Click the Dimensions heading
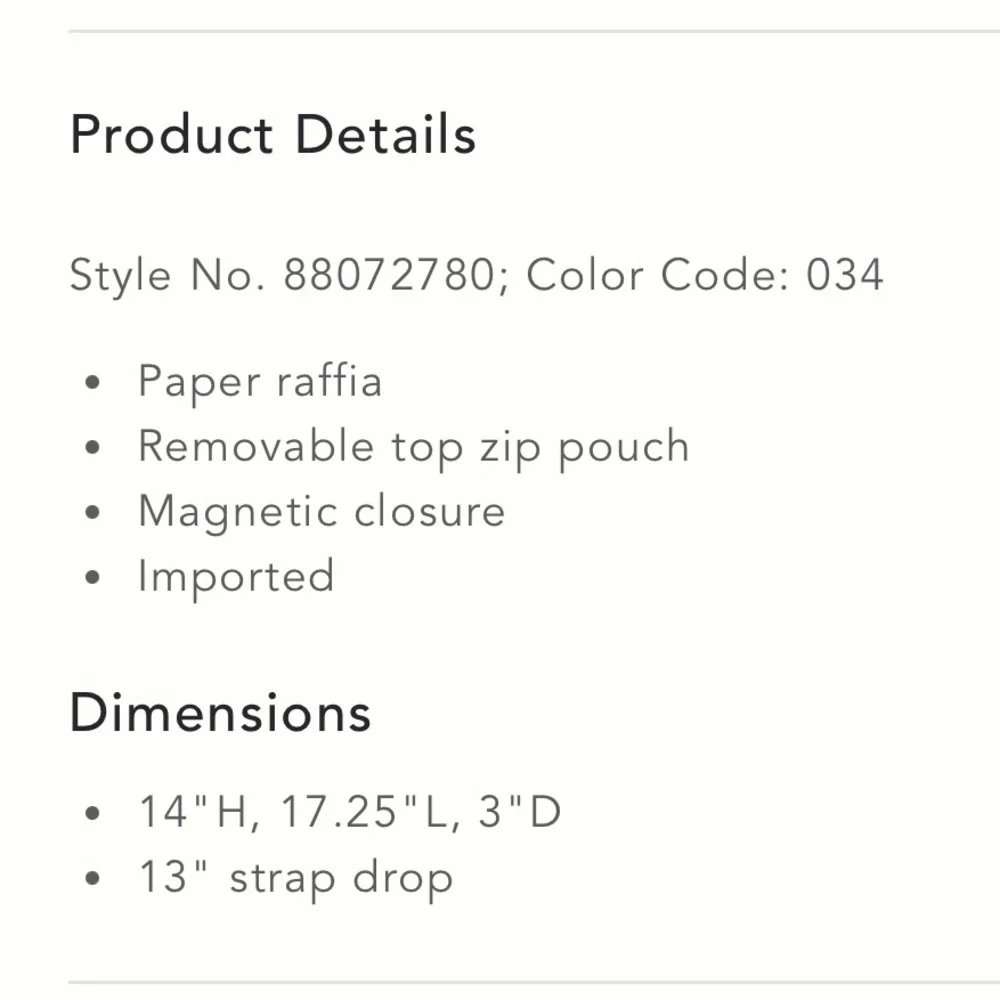This screenshot has width=1000, height=1000. click(x=220, y=712)
